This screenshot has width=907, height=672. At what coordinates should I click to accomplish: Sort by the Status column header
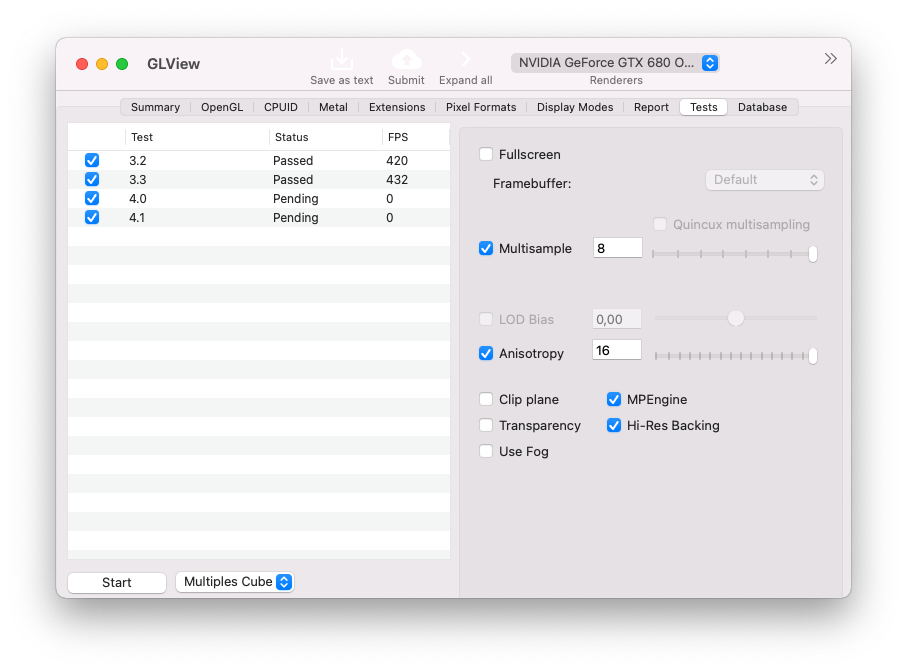325,137
